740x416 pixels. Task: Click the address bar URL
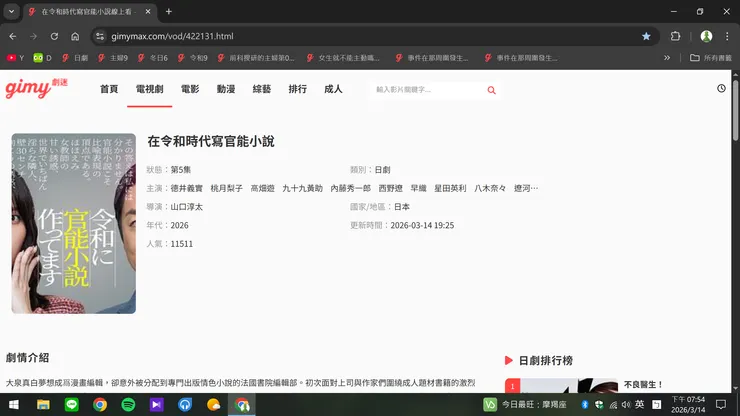click(x=172, y=36)
